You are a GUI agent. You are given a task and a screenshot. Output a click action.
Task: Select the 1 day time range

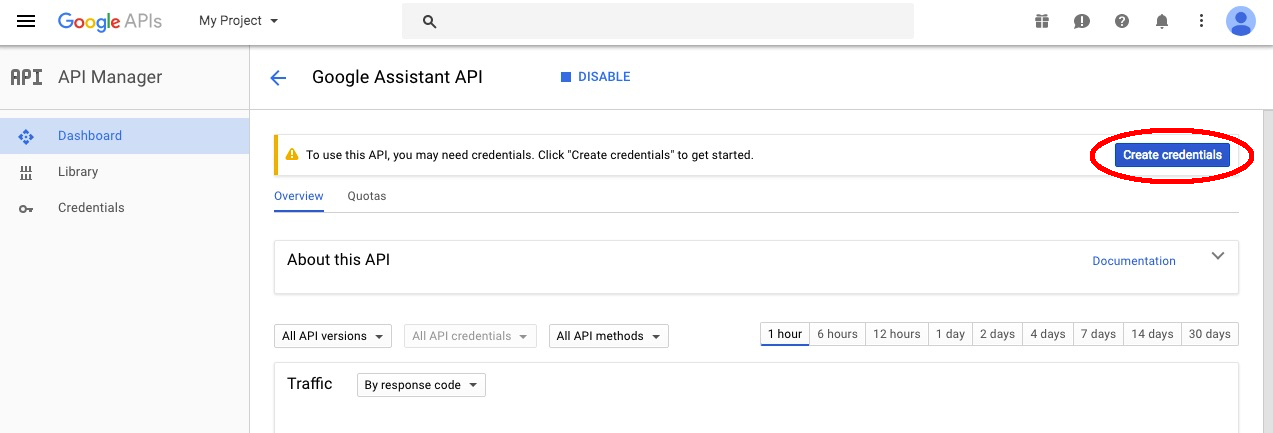coord(950,334)
